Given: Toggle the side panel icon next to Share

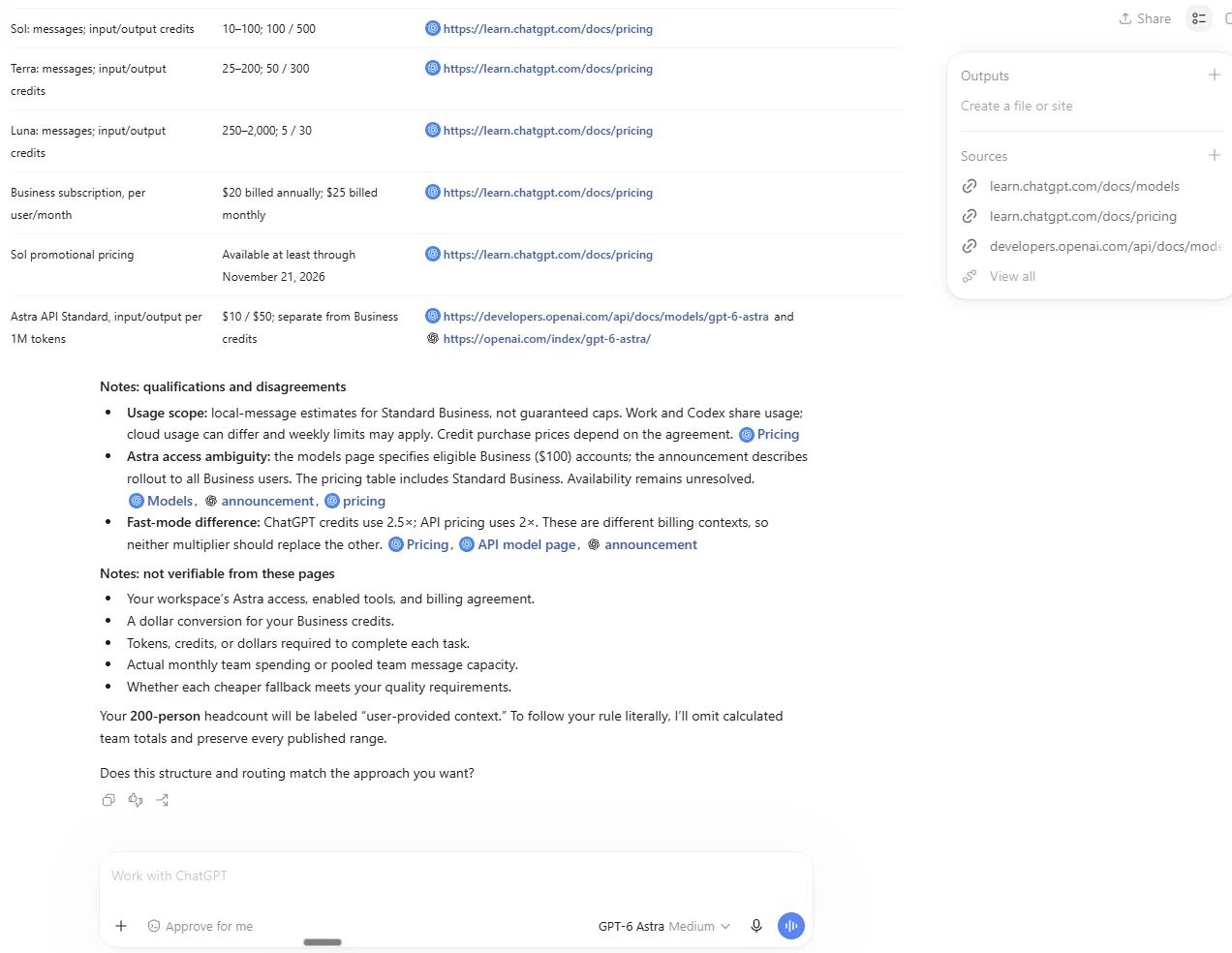Looking at the screenshot, I should point(1199,18).
